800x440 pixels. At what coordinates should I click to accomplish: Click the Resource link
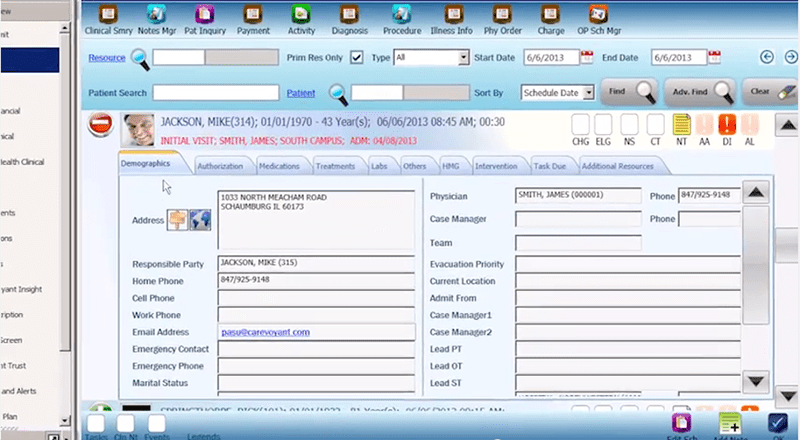(x=107, y=58)
